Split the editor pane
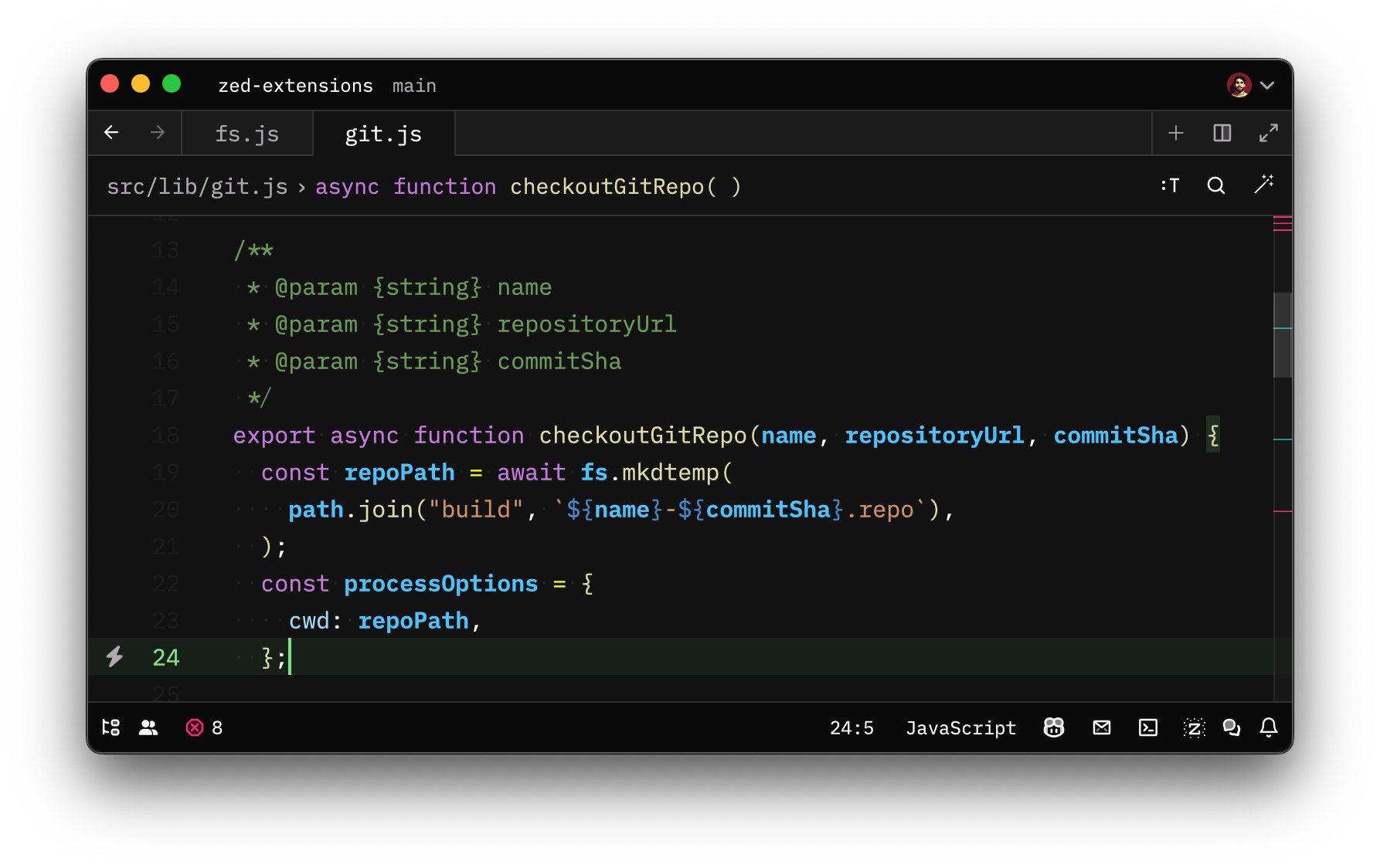The height and width of the screenshot is (868, 1380). [1222, 133]
